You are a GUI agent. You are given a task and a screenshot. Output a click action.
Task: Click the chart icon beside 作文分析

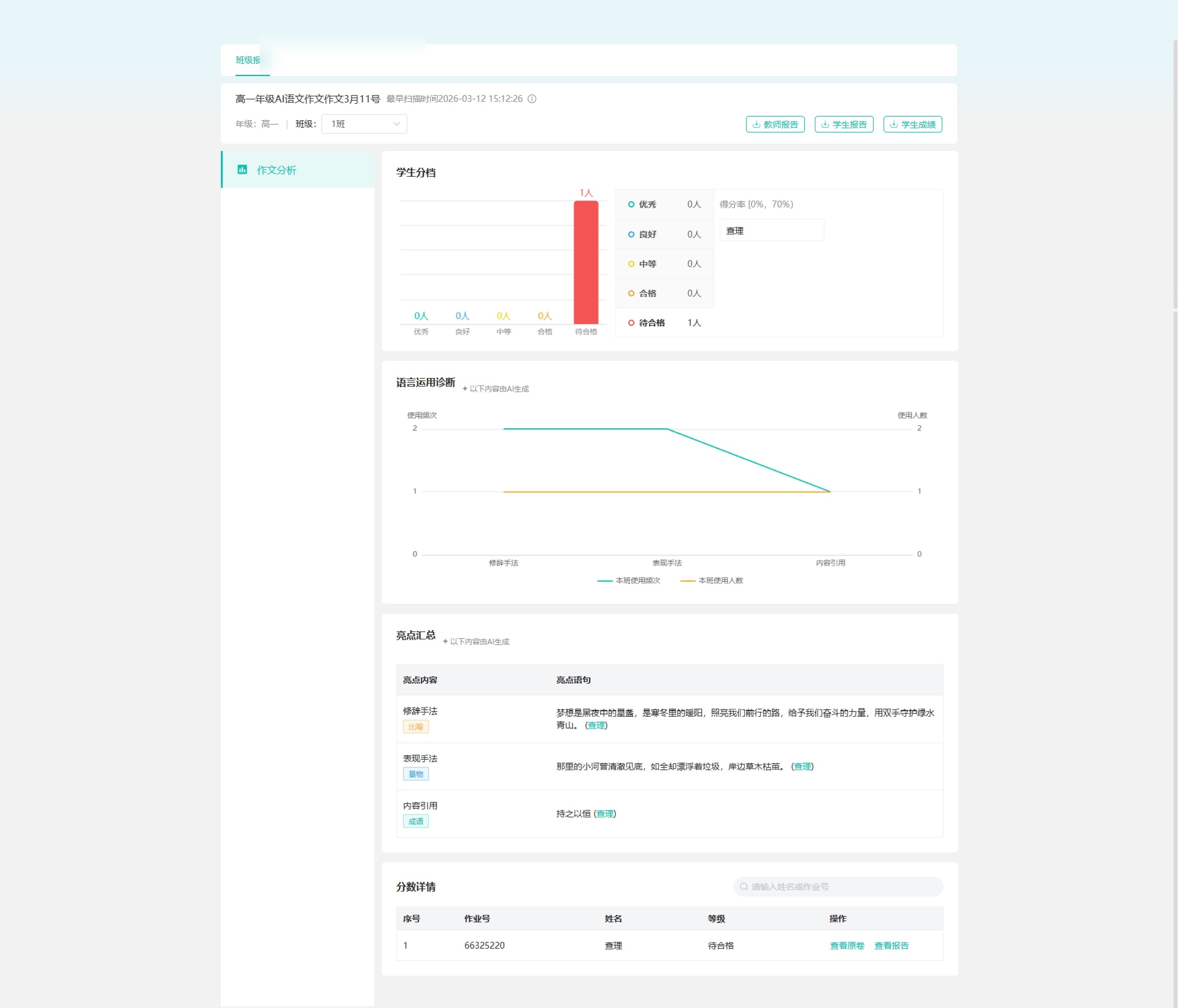click(x=242, y=169)
